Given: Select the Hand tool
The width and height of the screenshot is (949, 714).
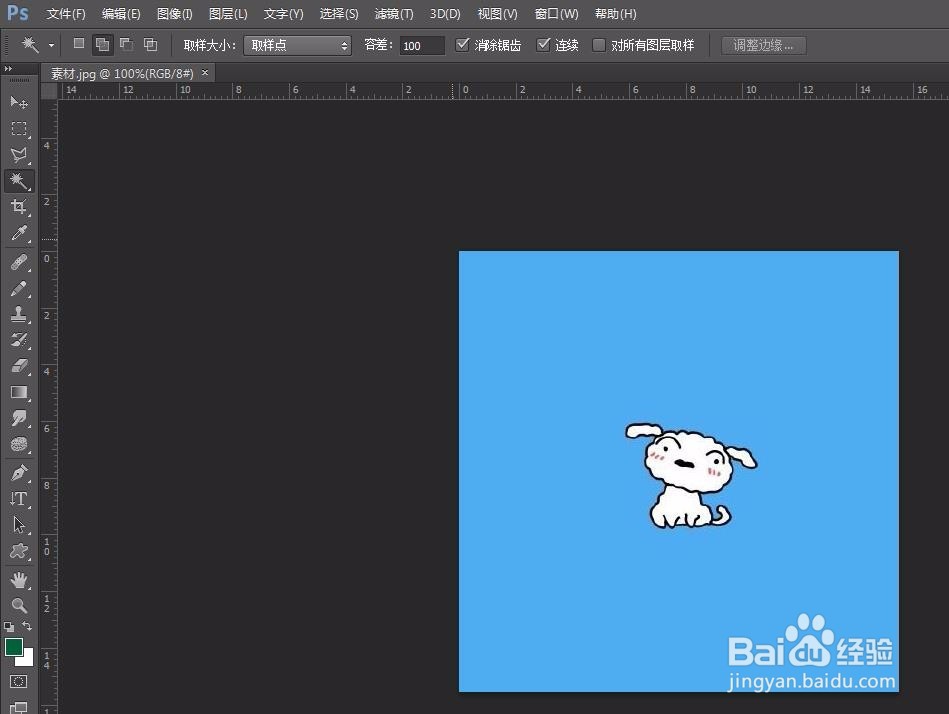Looking at the screenshot, I should coord(19,580).
